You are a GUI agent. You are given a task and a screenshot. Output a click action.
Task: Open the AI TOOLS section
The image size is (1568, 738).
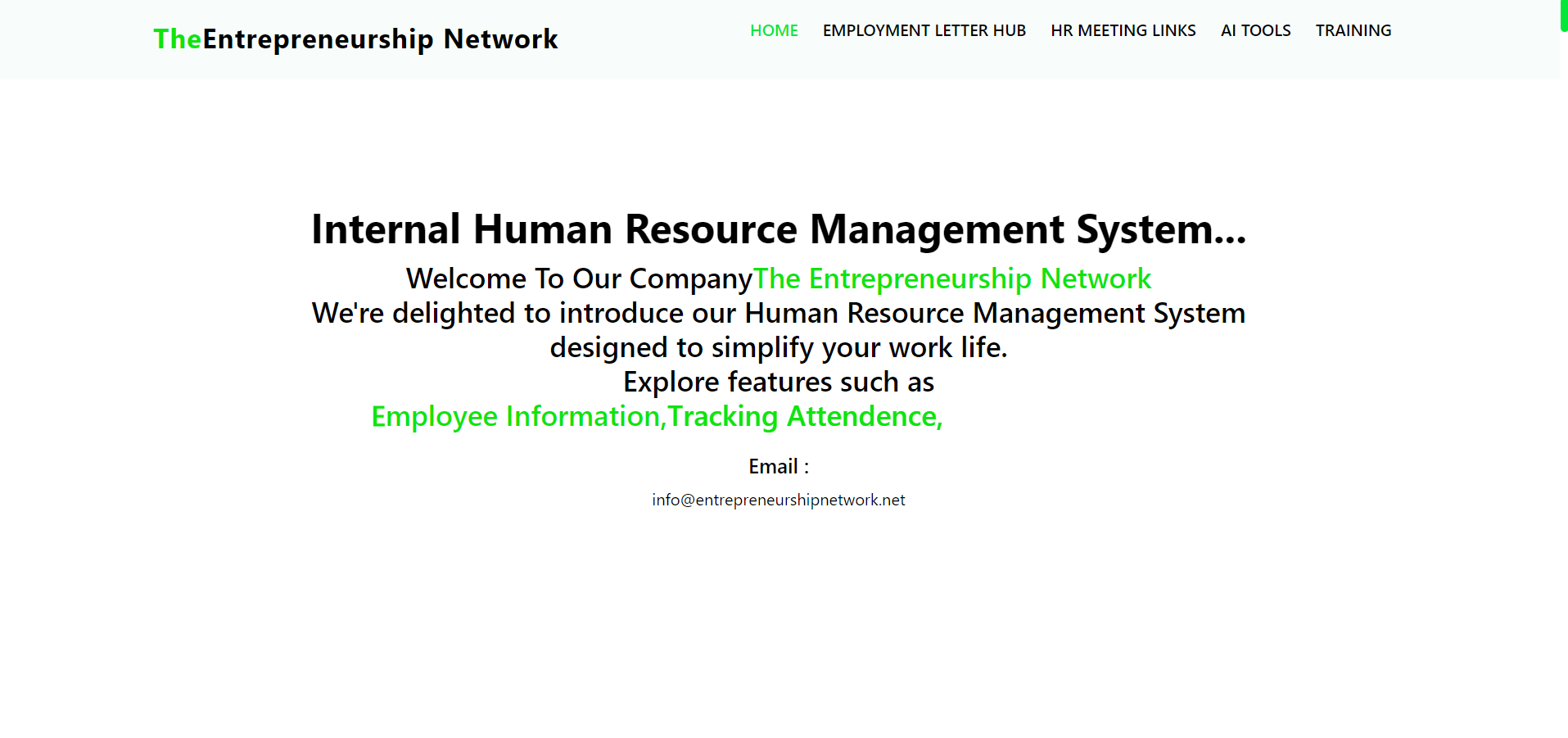pos(1254,30)
